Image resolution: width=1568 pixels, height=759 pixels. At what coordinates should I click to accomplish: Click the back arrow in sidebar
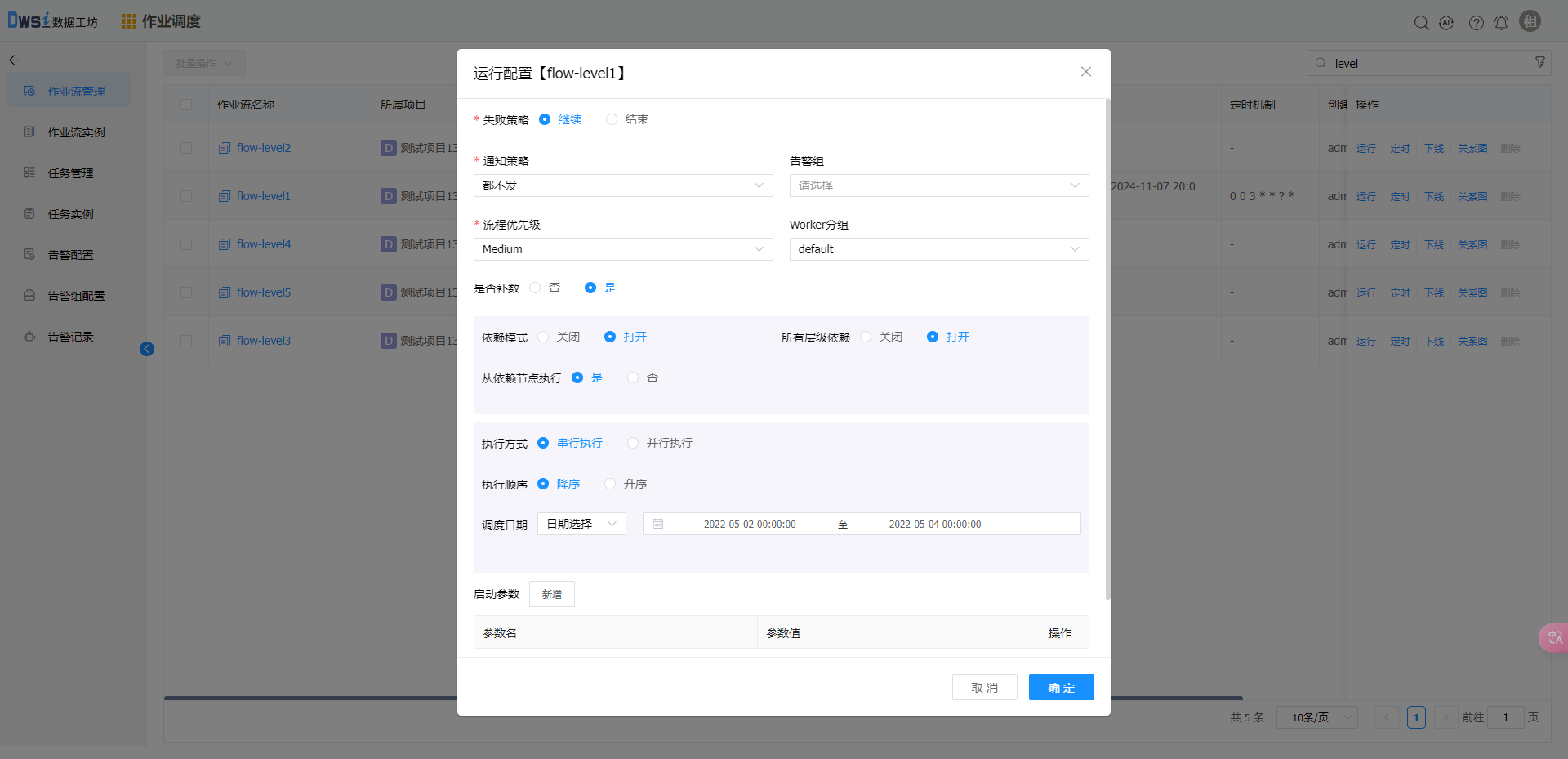tap(15, 60)
